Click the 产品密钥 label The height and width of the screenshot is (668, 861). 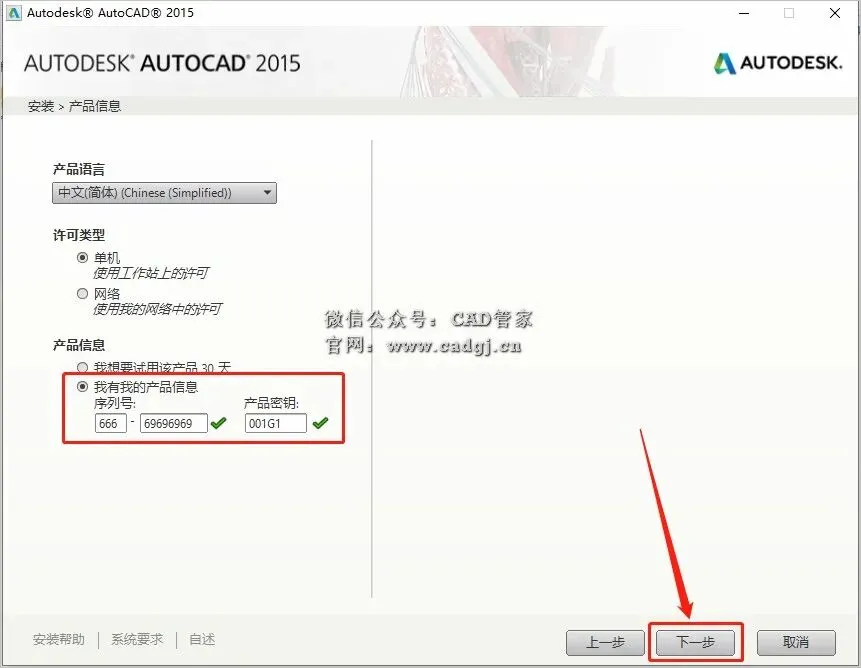click(271, 403)
